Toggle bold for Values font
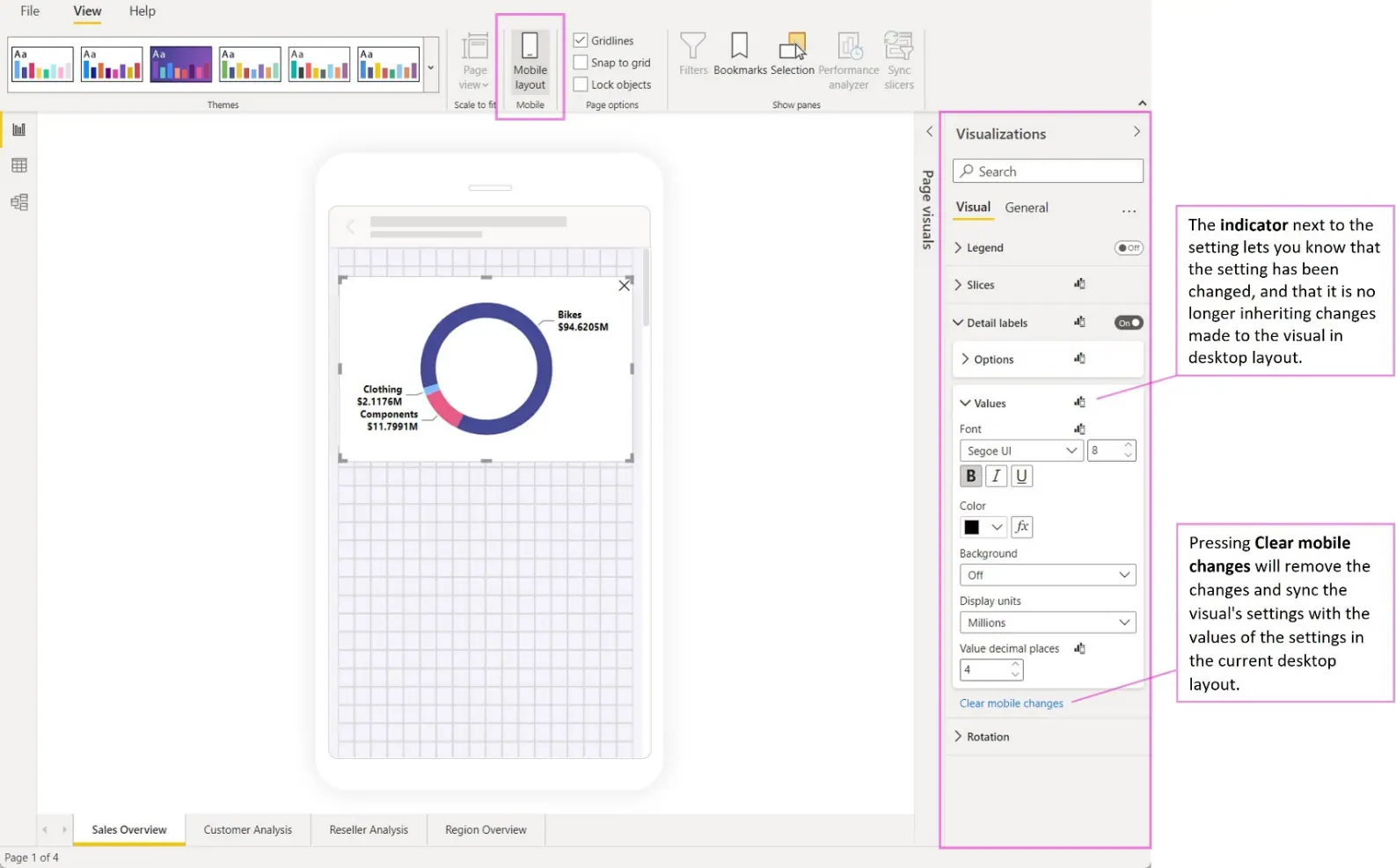This screenshot has width=1396, height=868. [970, 476]
